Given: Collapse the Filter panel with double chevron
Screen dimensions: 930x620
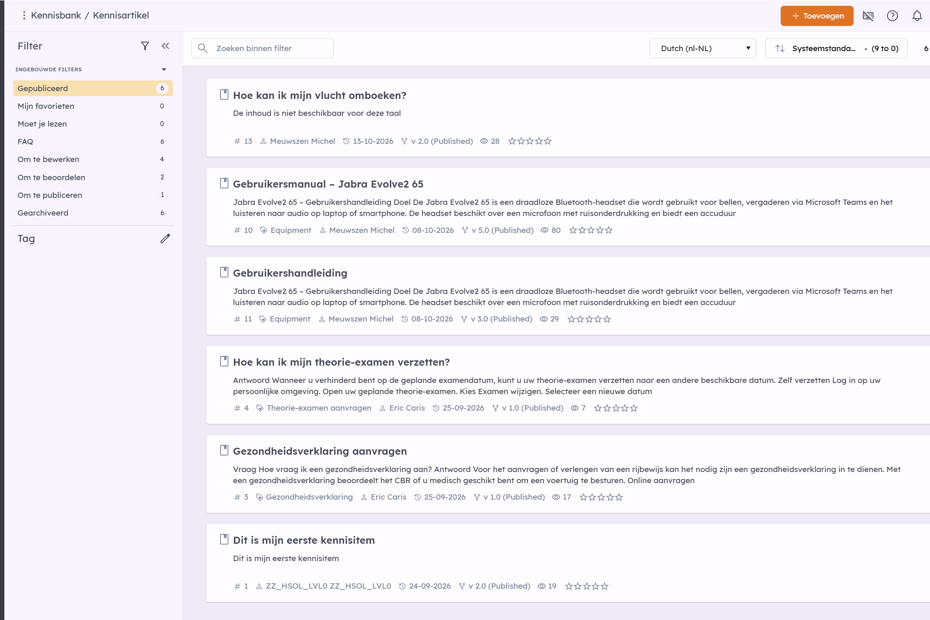Looking at the screenshot, I should (165, 46).
